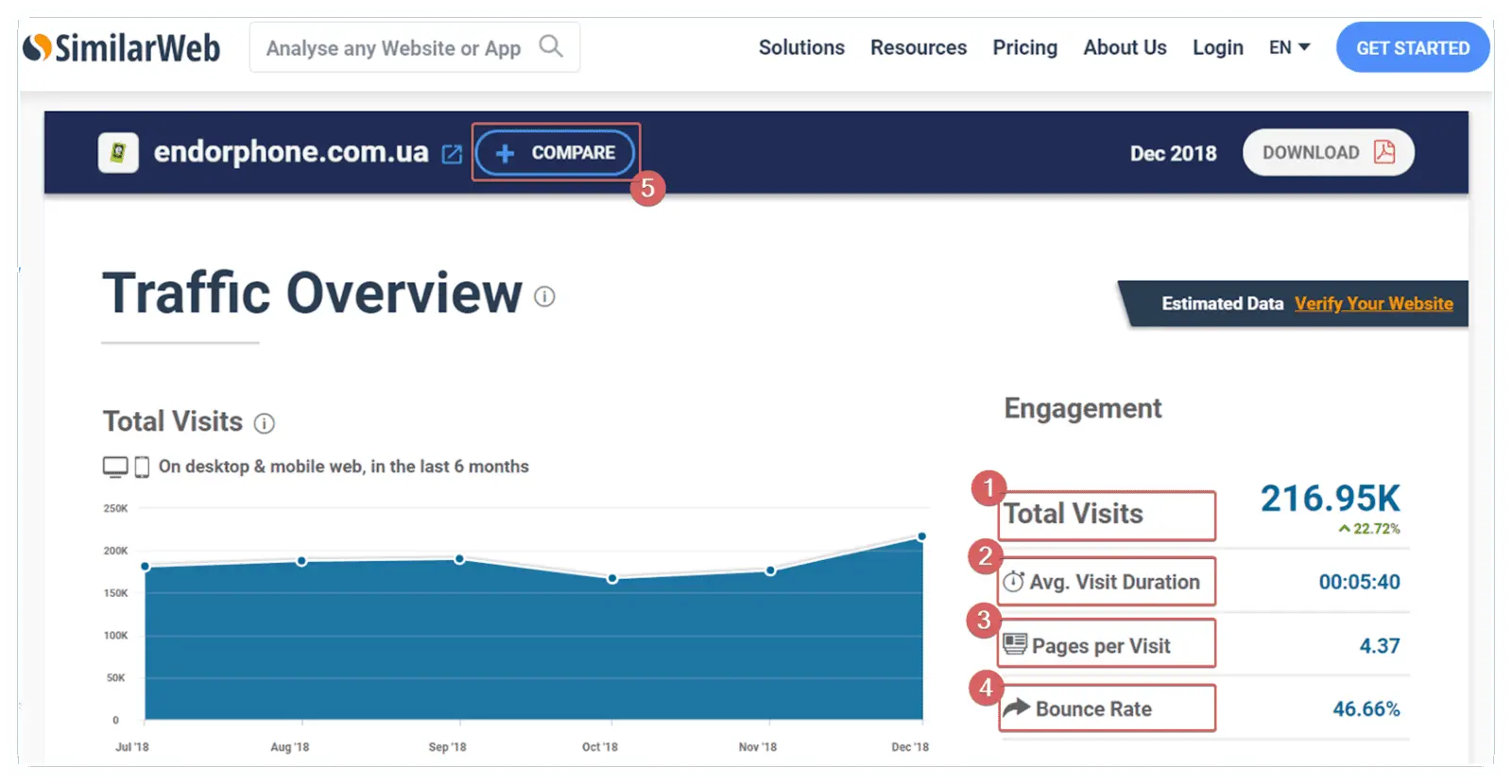Click the search magnifier icon
Viewport: 1512px width, 784px height.
click(x=551, y=46)
